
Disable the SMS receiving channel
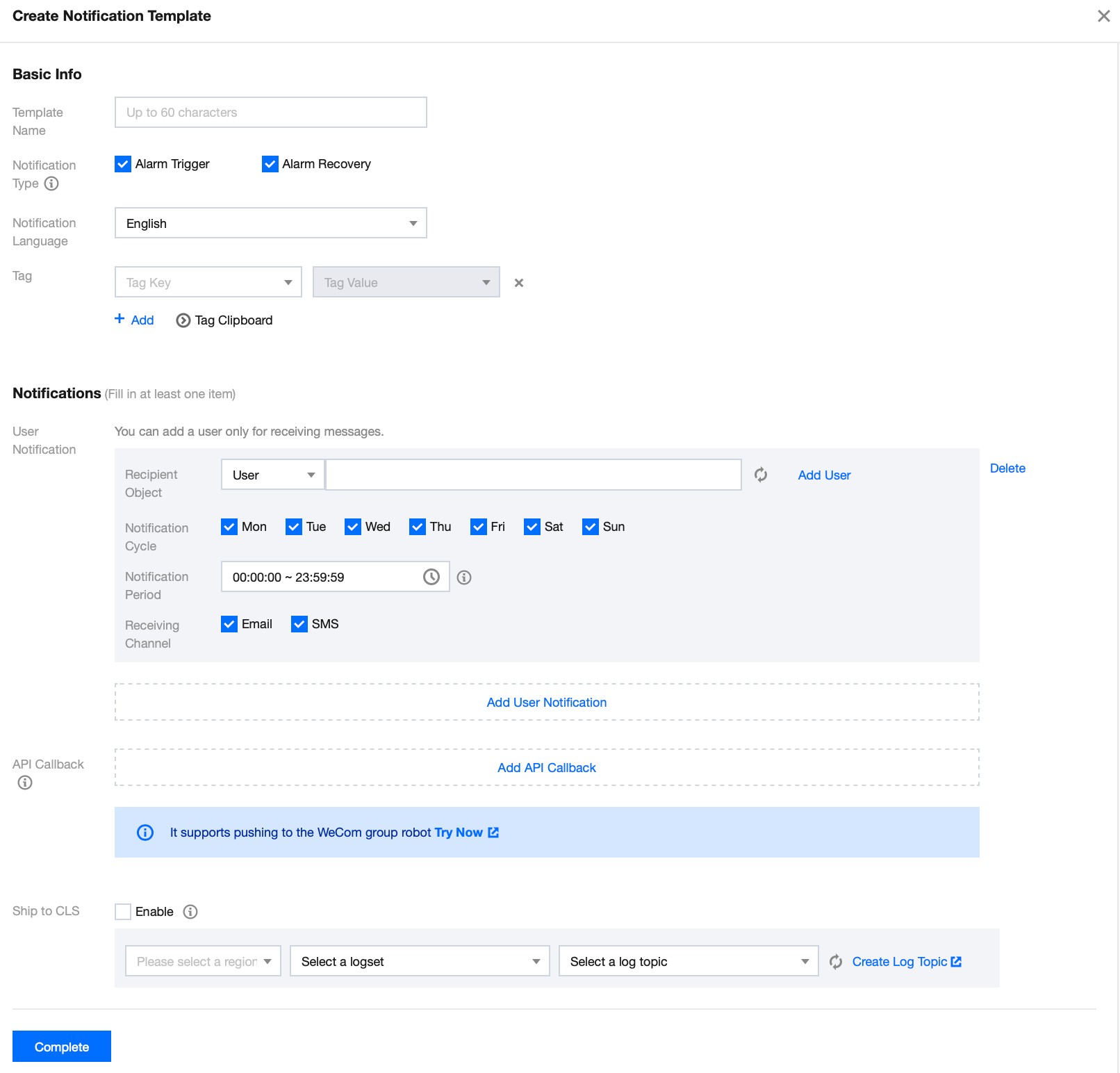point(299,624)
